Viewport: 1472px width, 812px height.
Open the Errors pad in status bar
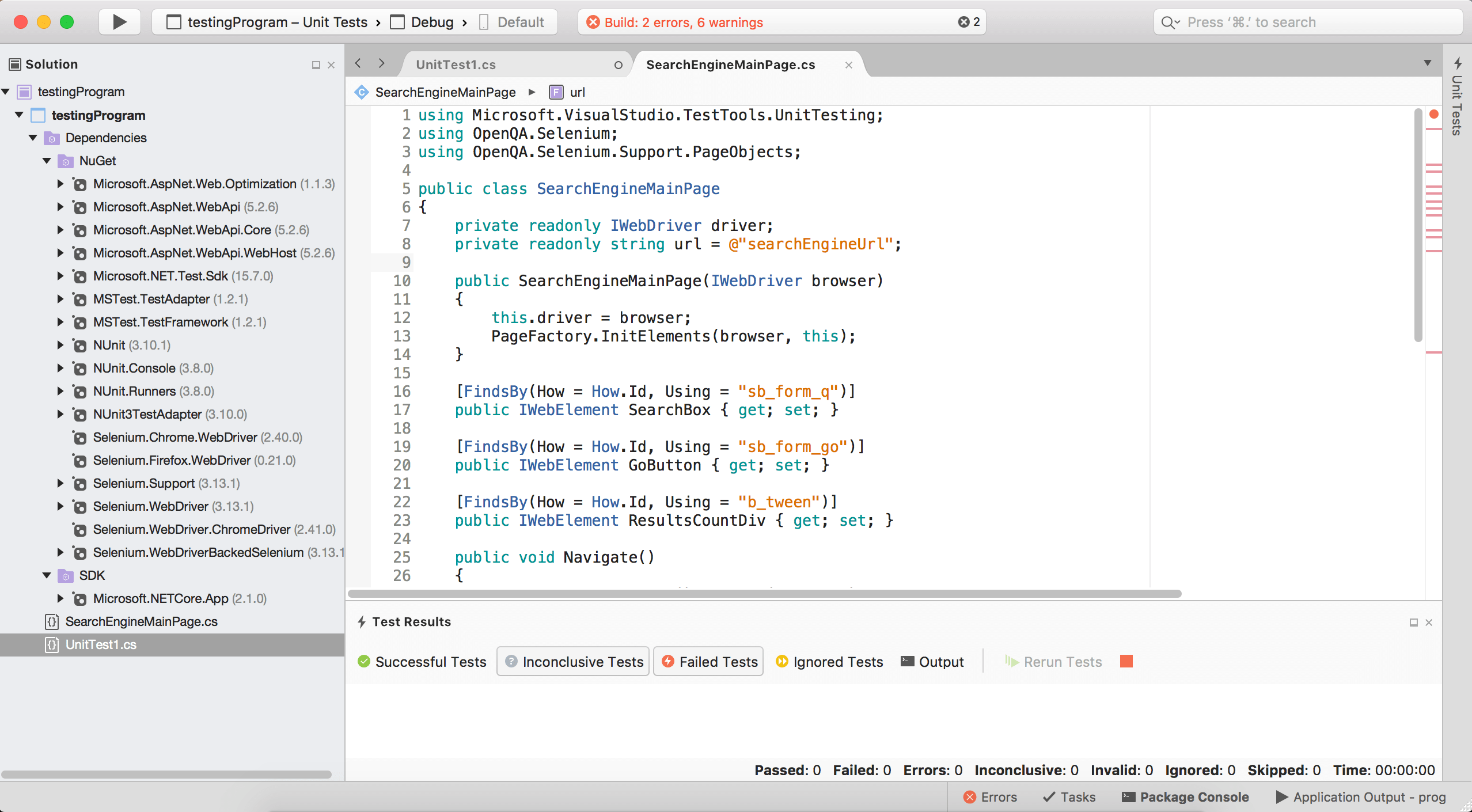(x=991, y=797)
